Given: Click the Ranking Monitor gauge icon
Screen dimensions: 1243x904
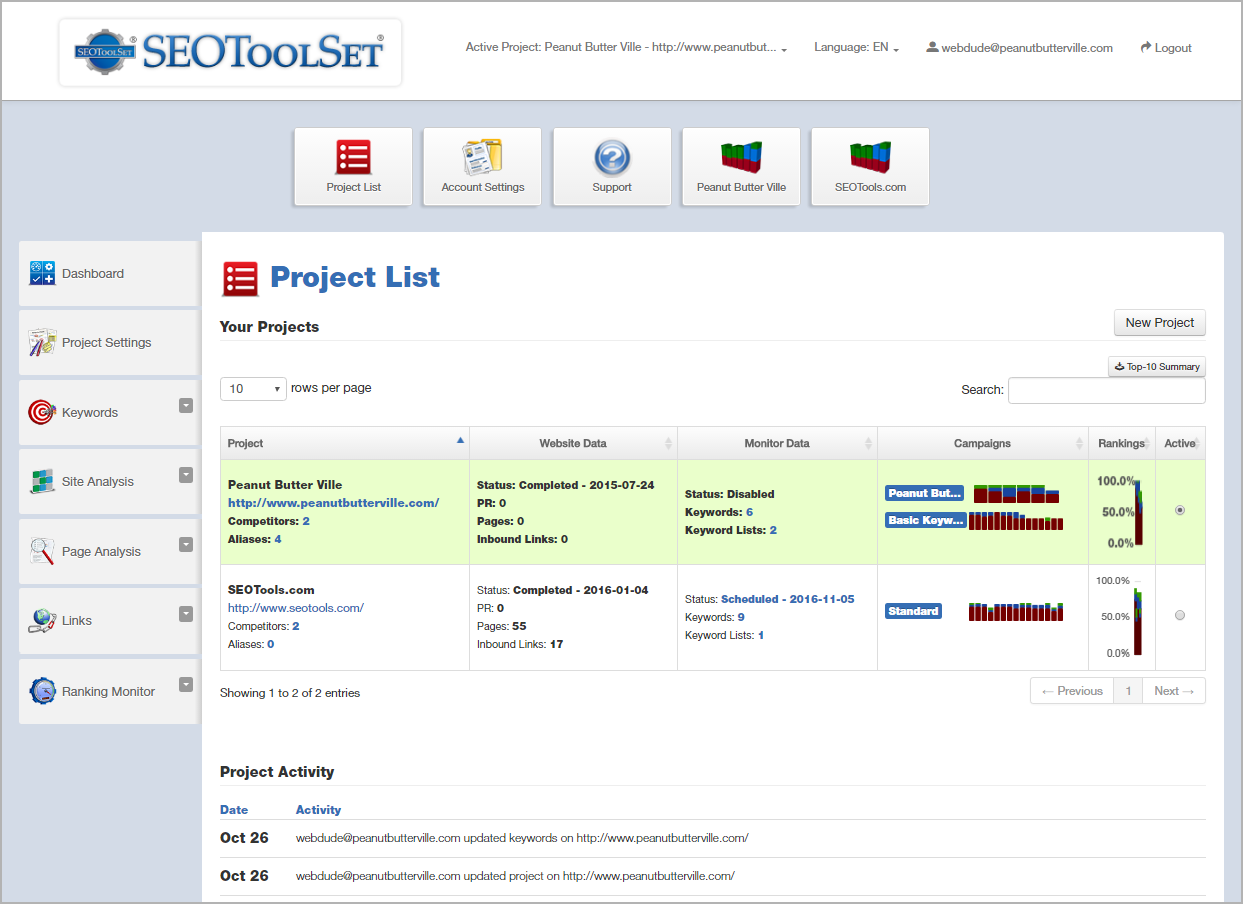Looking at the screenshot, I should click(42, 691).
